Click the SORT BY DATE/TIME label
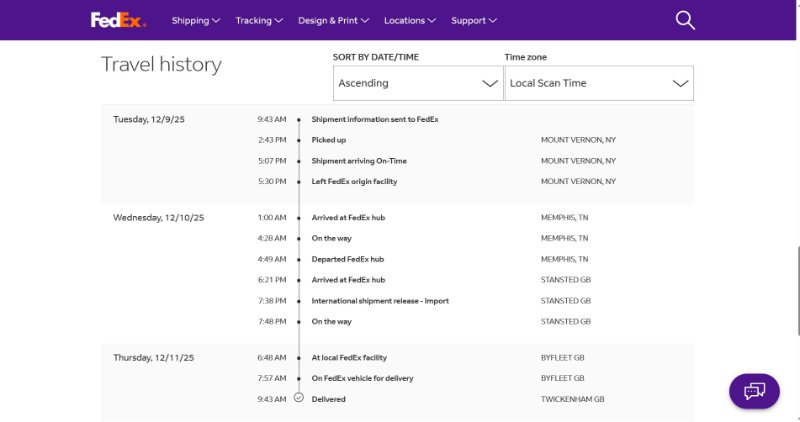 (x=376, y=57)
